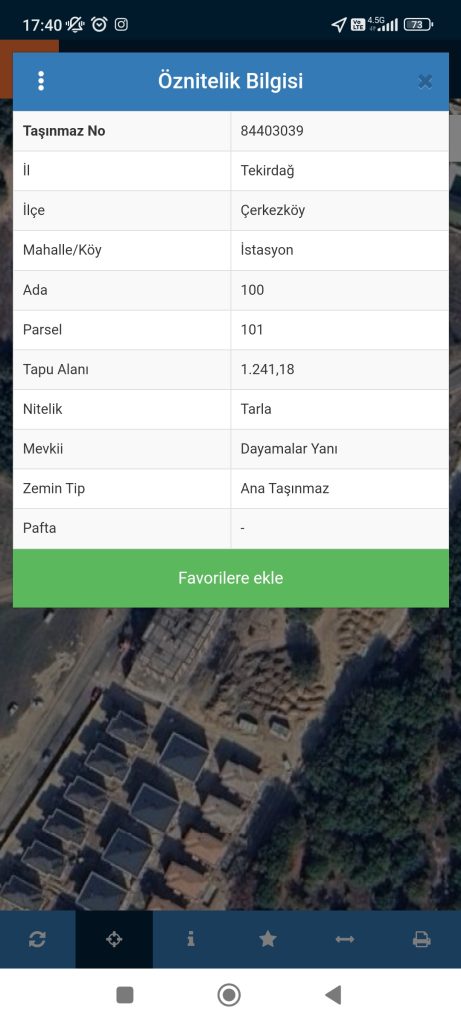The height and width of the screenshot is (1024, 461).
Task: Tap the Android home circle button
Action: [x=229, y=995]
